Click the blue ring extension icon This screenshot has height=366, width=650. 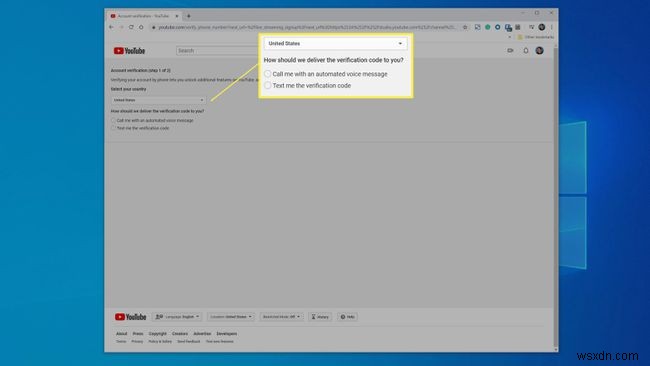click(x=497, y=27)
